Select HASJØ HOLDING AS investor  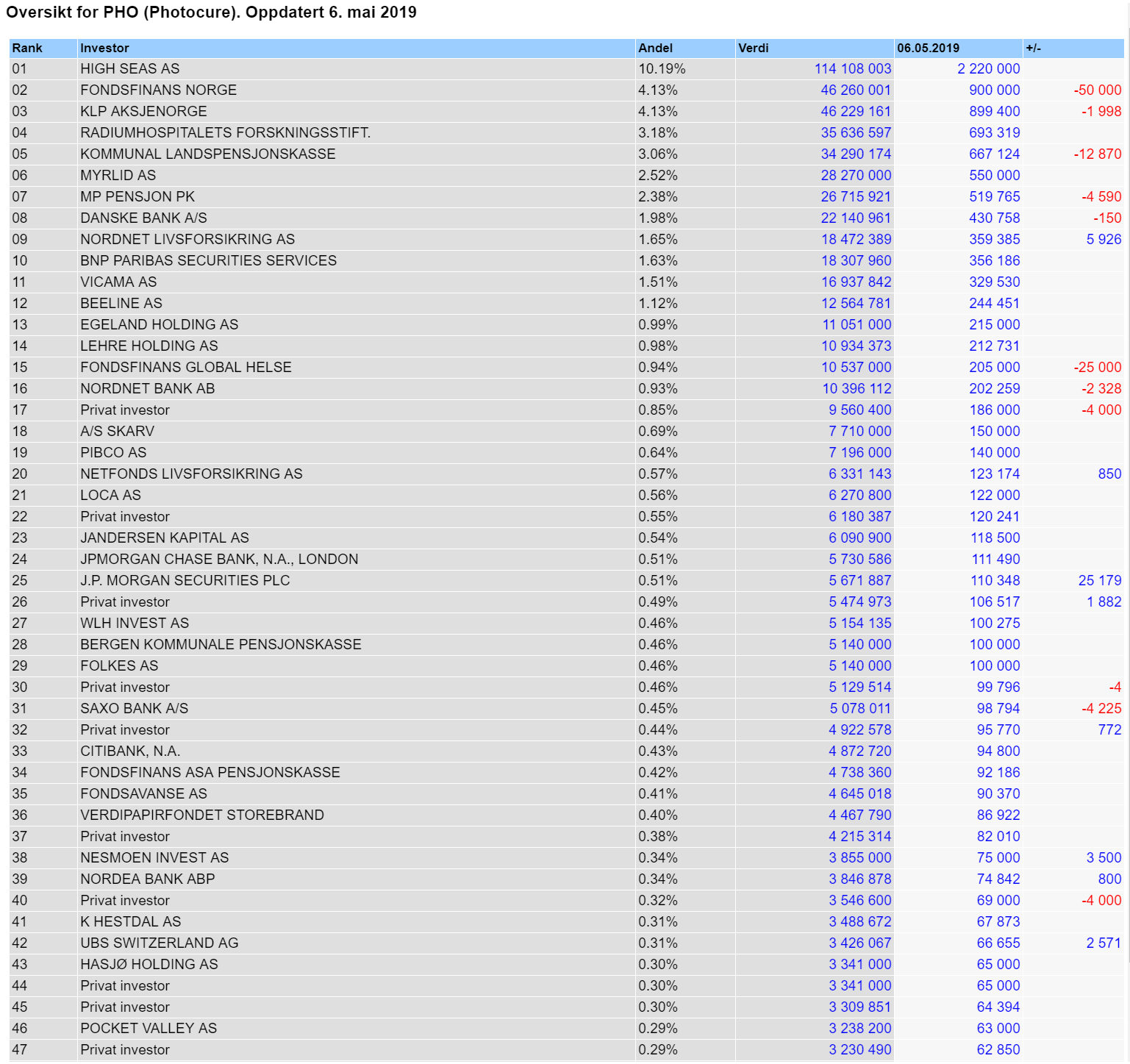pos(149,964)
